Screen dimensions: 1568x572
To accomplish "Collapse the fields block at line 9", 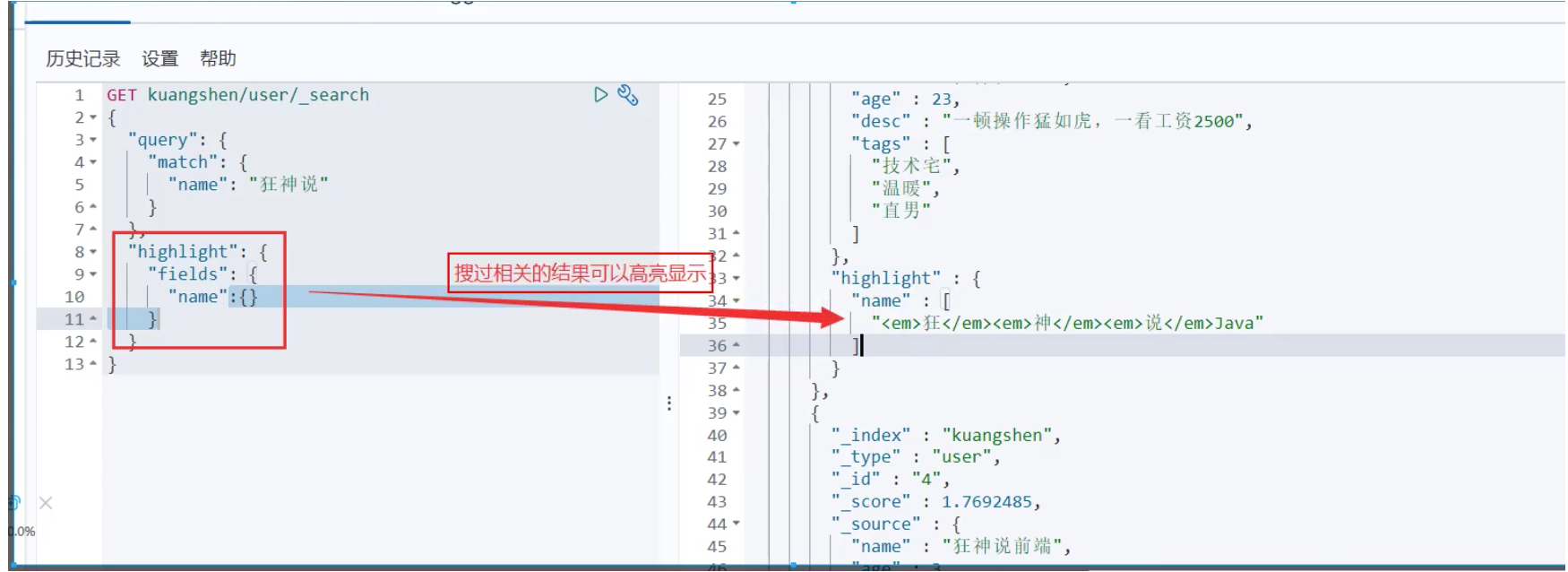I will 93,274.
